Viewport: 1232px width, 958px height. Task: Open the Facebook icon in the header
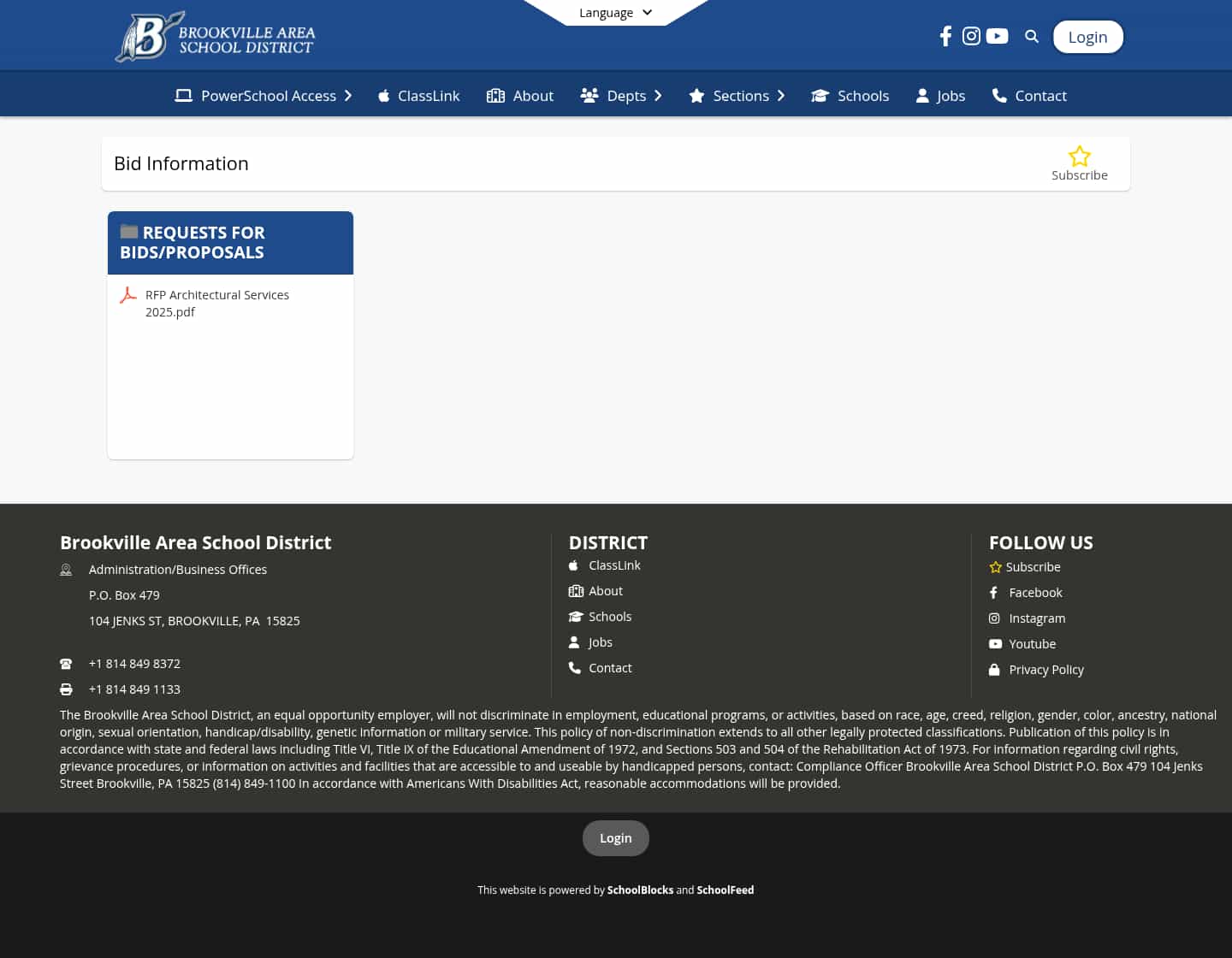(945, 36)
